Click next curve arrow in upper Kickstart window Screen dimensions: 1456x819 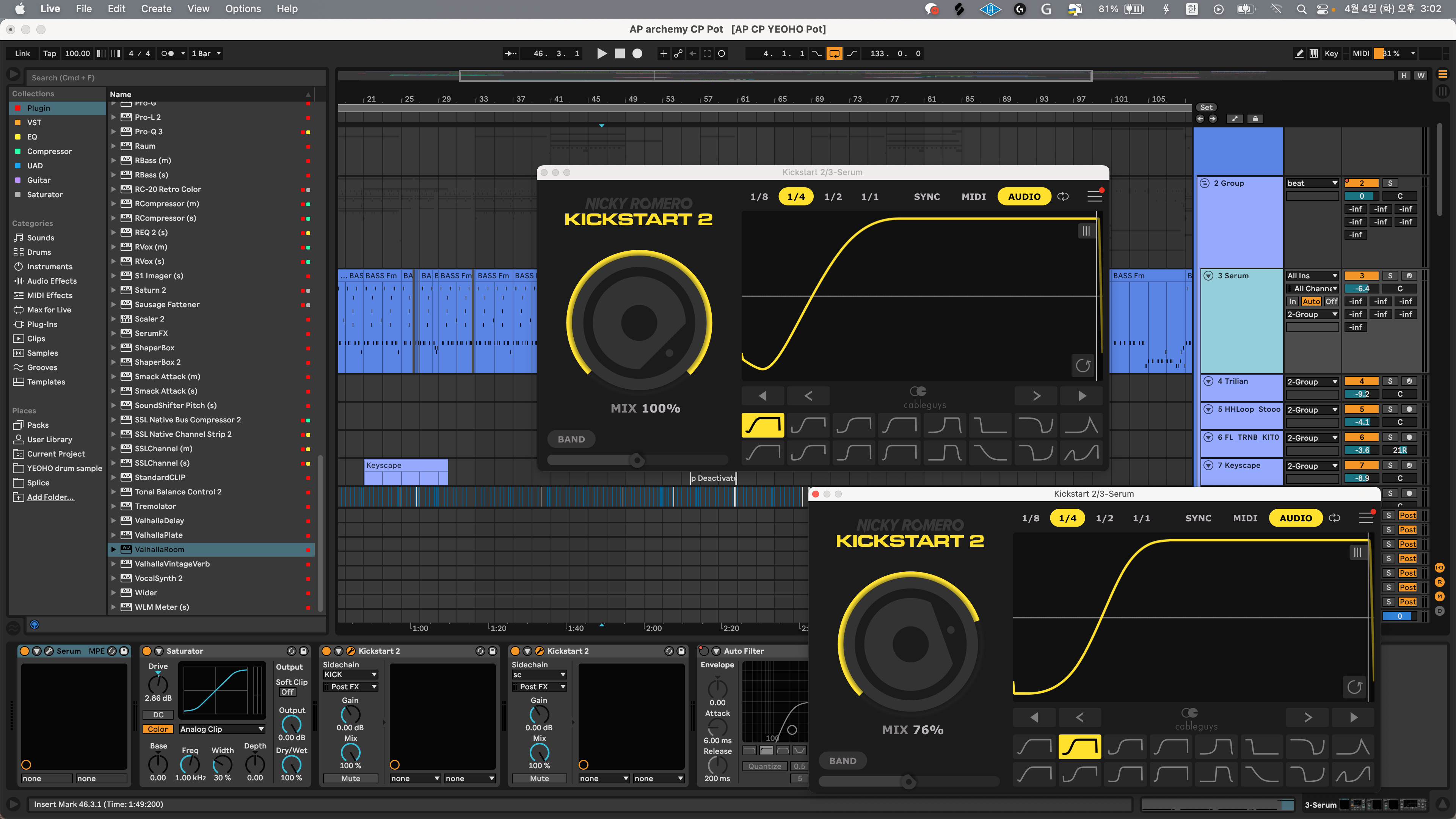(x=1037, y=396)
